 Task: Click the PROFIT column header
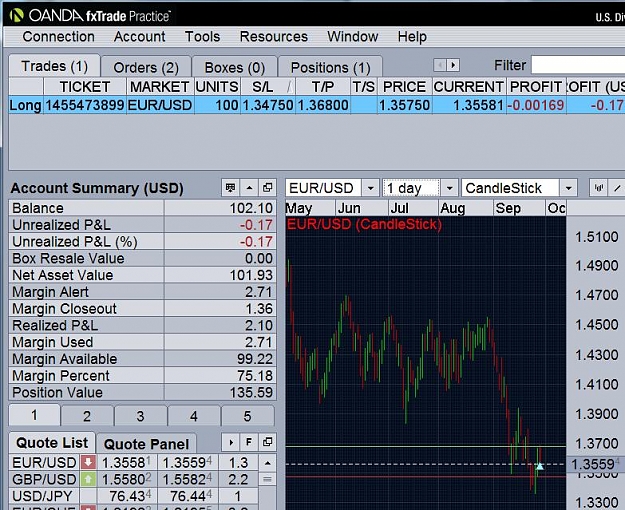point(536,87)
